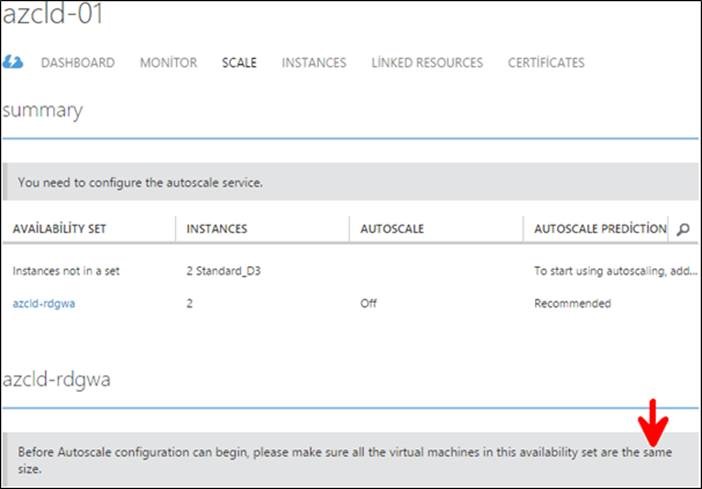
Task: Switch to the MONITOR tab
Action: [x=168, y=62]
